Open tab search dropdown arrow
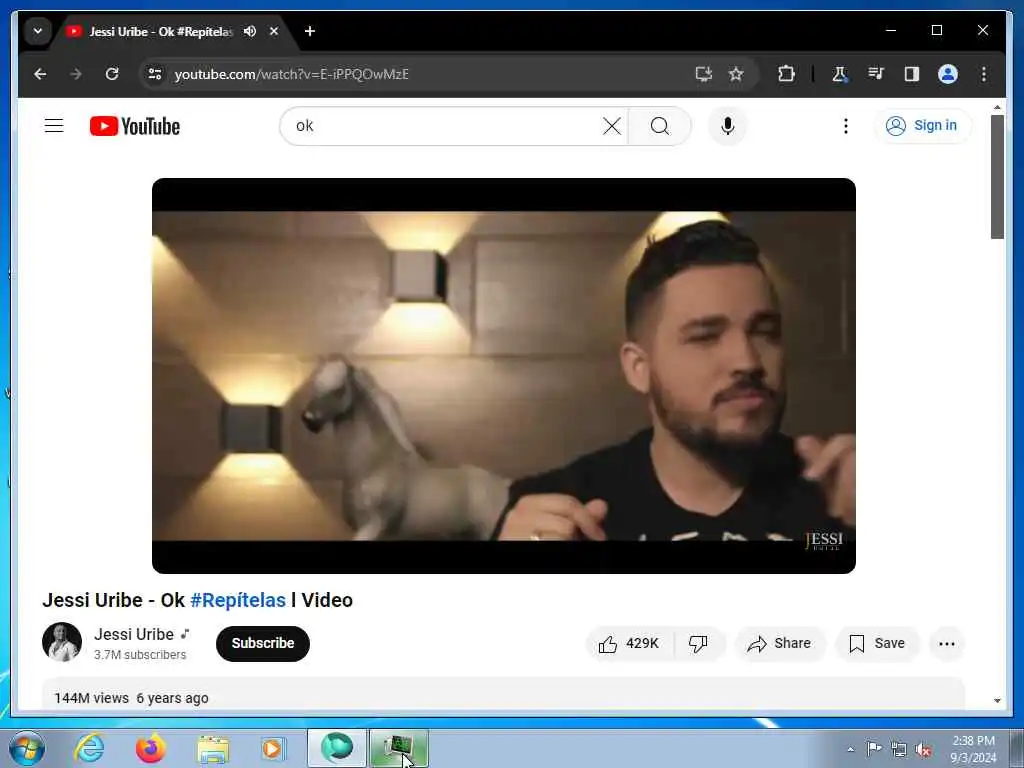The height and width of the screenshot is (768, 1024). (x=38, y=31)
